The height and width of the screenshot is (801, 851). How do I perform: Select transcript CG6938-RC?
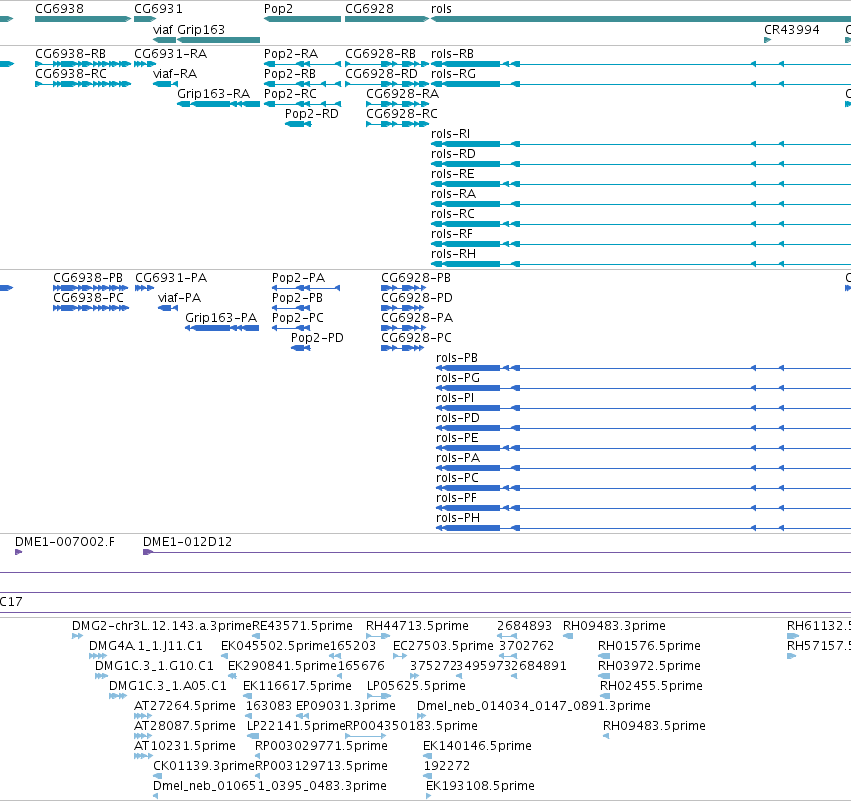83,84
